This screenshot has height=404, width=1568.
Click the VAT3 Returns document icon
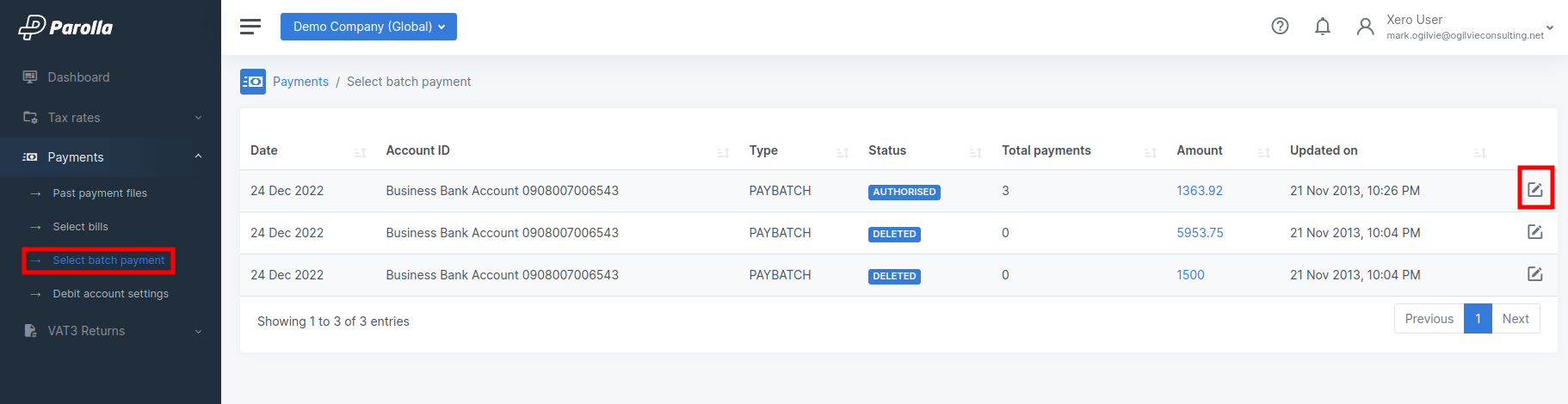[x=30, y=331]
